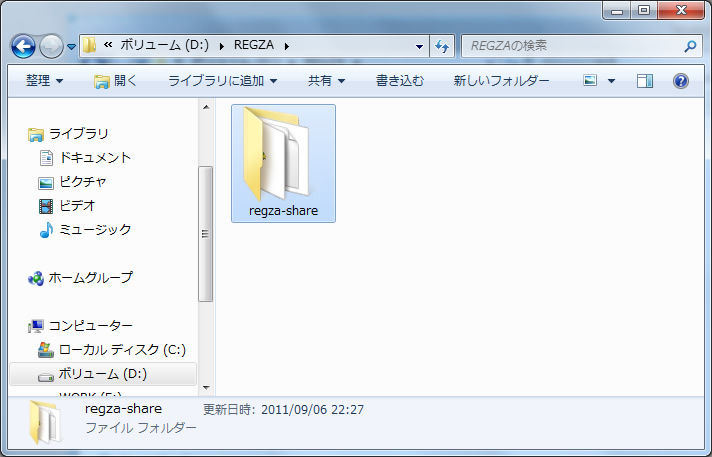This screenshot has width=712, height=457.
Task: Click 書き込む in the toolbar
Action: coord(400,81)
